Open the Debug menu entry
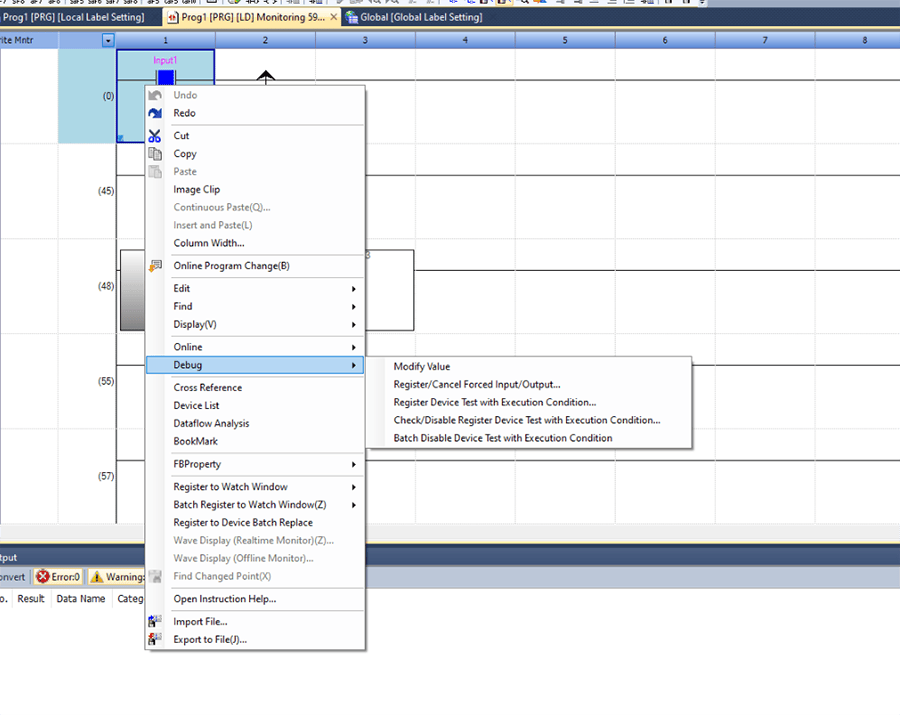Image resolution: width=900 pixels, height=715 pixels. tap(255, 365)
